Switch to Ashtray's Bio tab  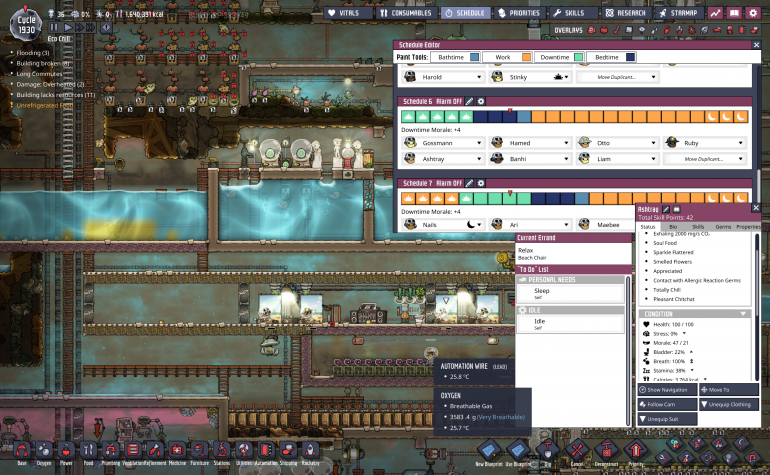[x=673, y=226]
